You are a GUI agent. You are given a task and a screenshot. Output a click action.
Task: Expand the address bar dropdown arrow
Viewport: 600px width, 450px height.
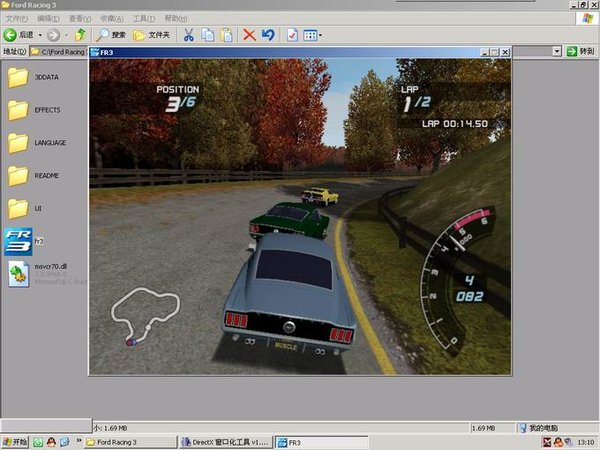point(557,50)
